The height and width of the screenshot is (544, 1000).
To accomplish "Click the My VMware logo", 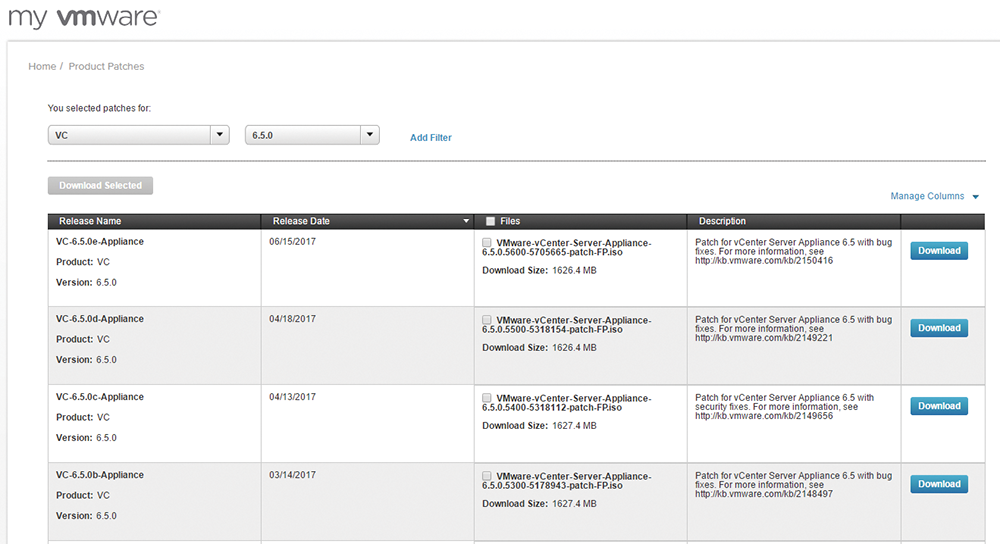I will tap(80, 18).
